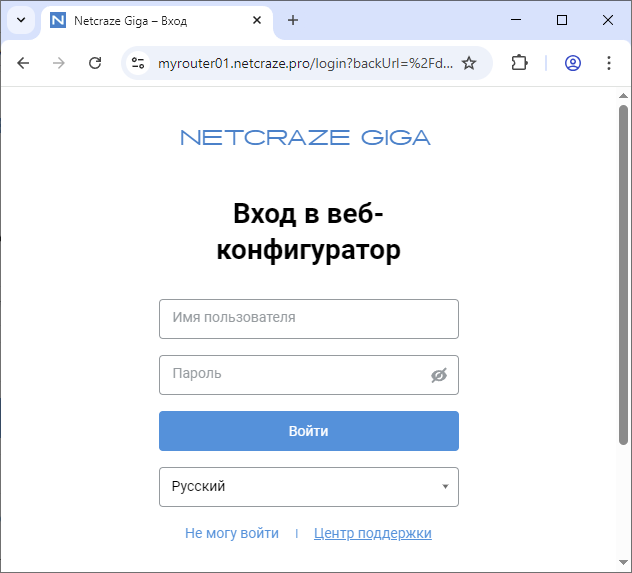Reload the page with refresh icon
The width and height of the screenshot is (632, 573).
[x=95, y=63]
